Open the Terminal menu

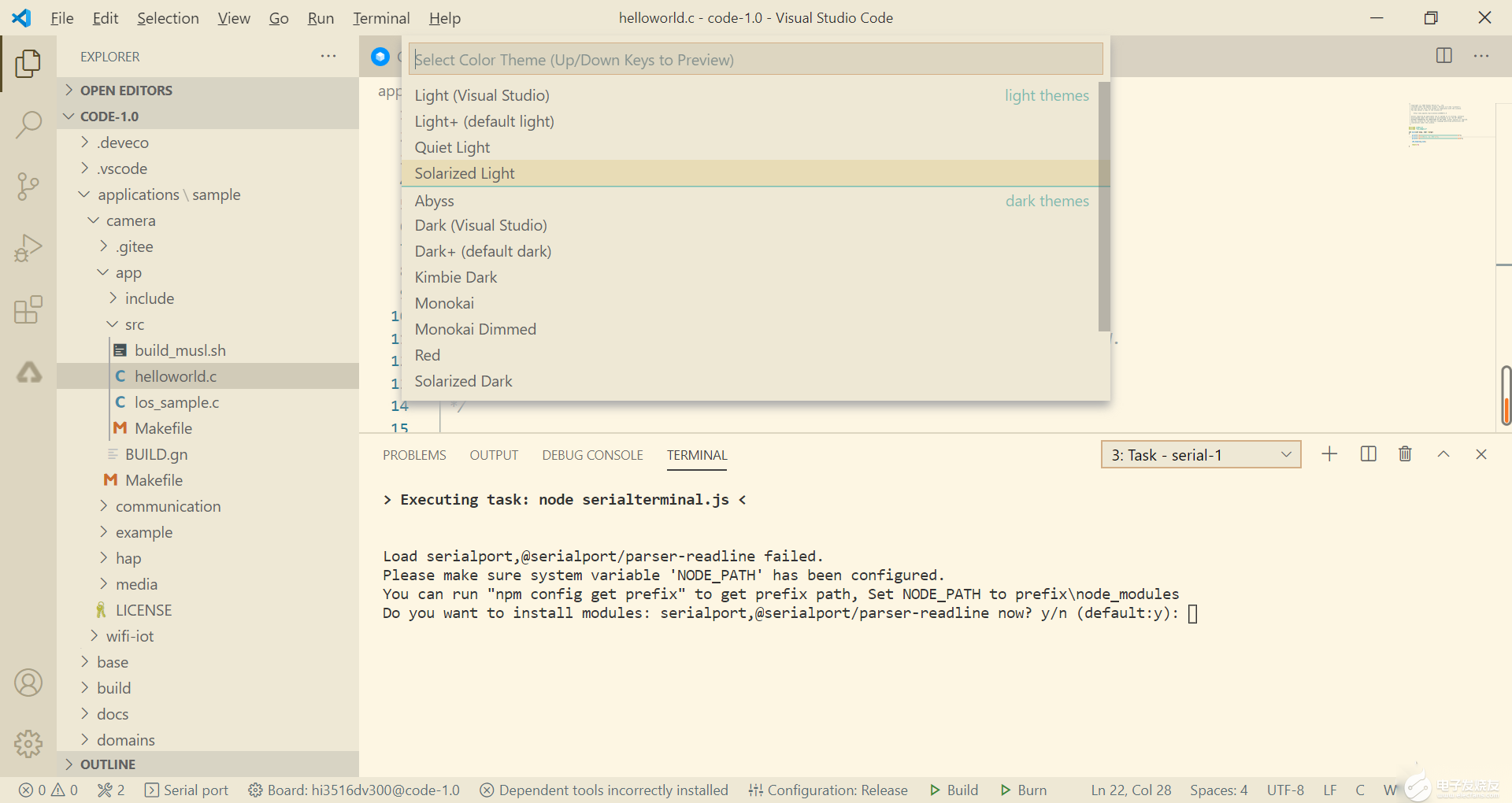coord(381,18)
